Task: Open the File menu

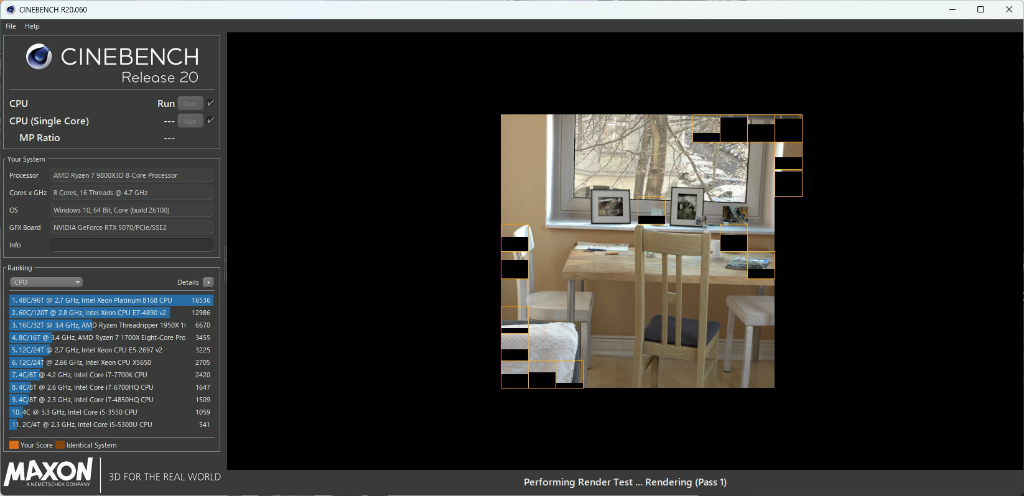Action: 10,26
